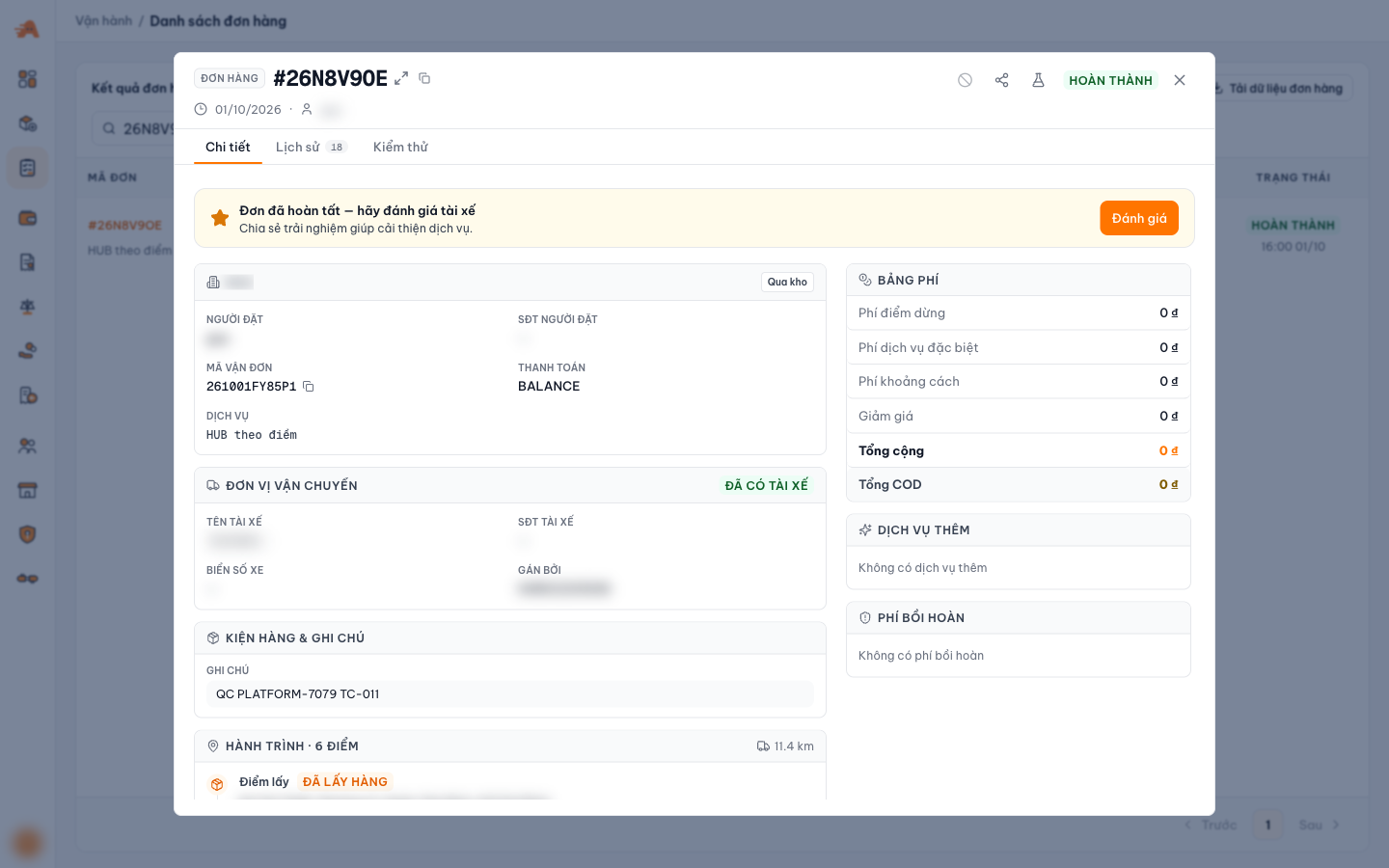Click the QC PLATFORM-7079 TC-011 note field

point(510,694)
